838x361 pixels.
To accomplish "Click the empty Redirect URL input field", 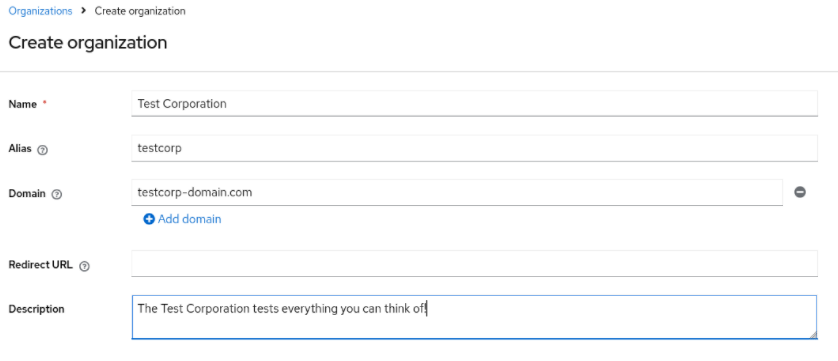I will pos(474,264).
